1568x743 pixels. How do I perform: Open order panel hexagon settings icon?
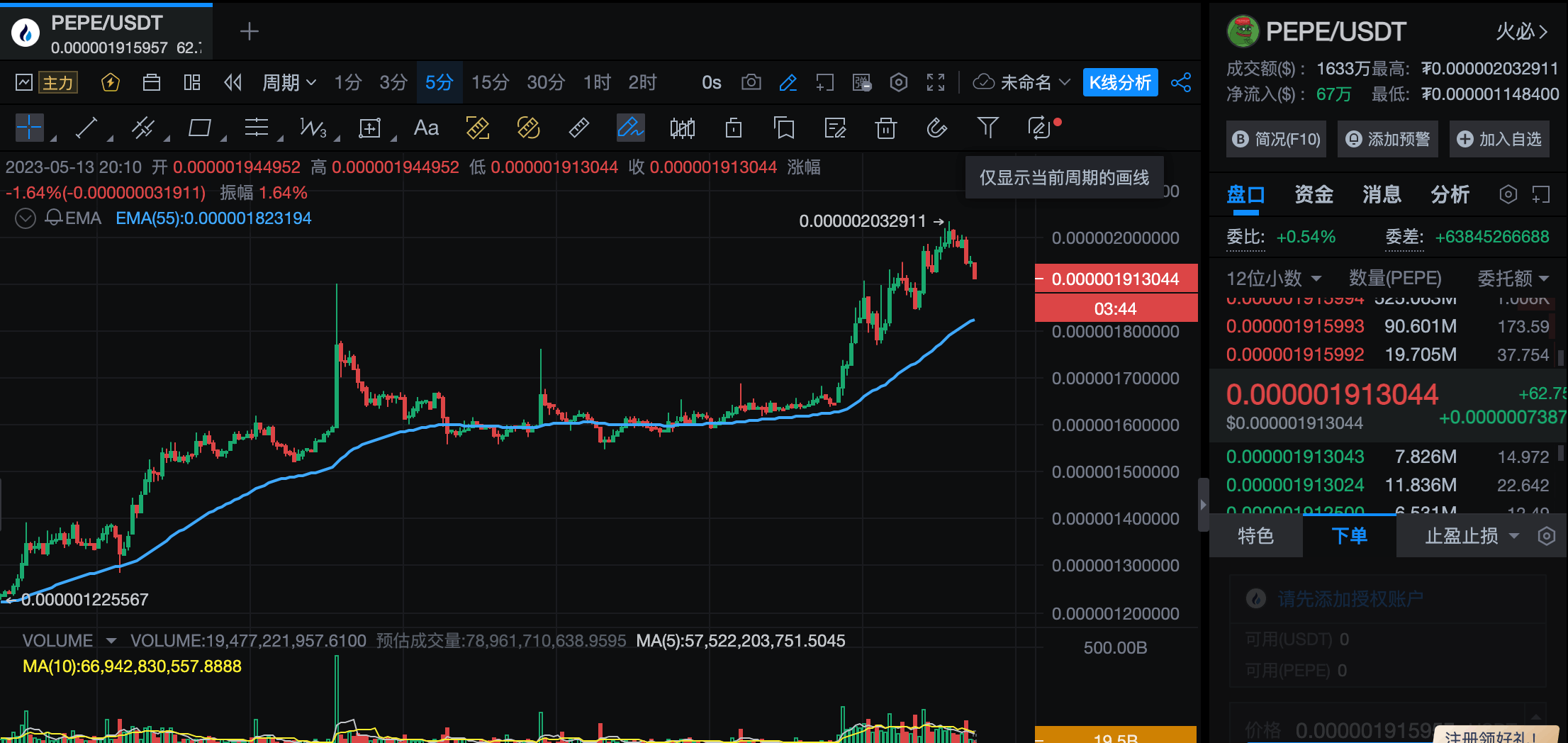click(1547, 536)
